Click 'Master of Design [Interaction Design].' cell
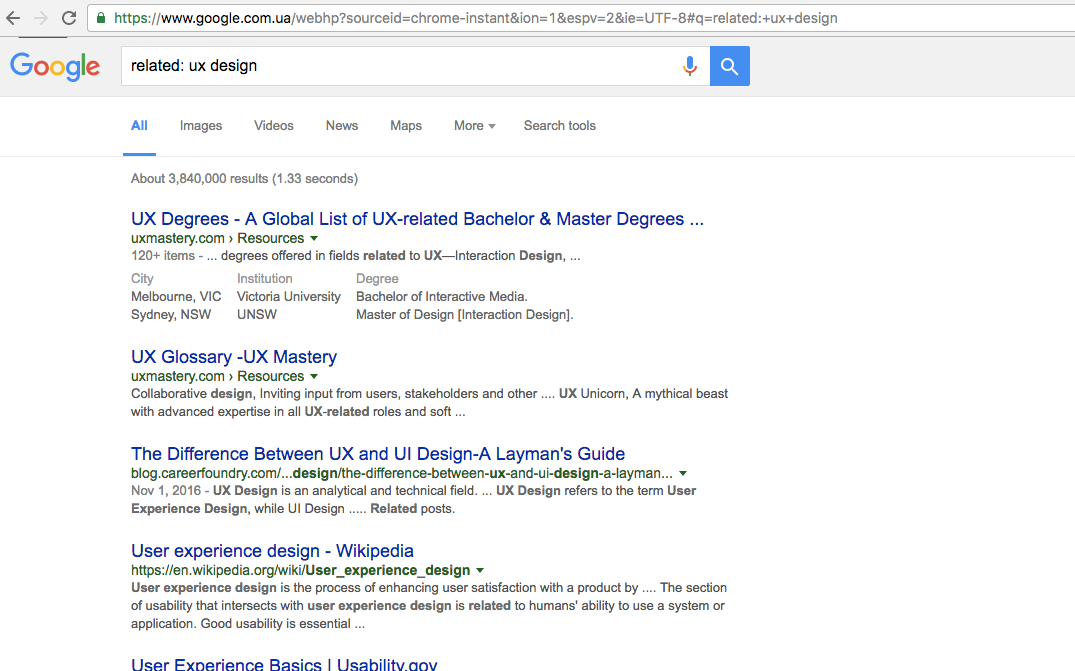 pos(464,314)
